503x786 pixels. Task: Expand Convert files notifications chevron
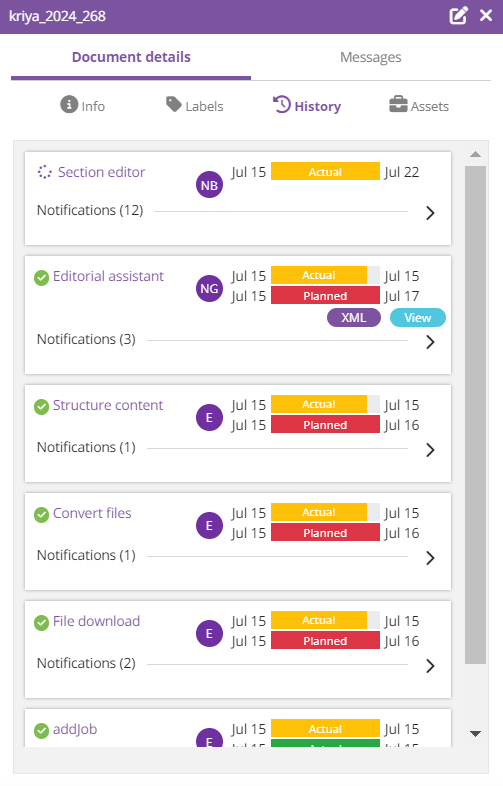430,558
